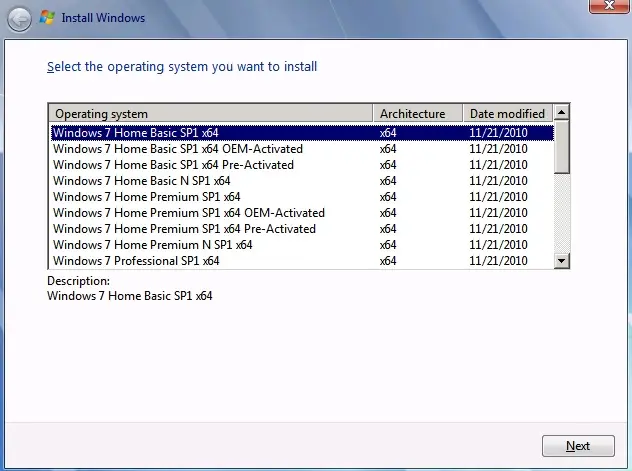Select Windows 7 Home Premium SP1 x64
The height and width of the screenshot is (471, 632).
pyautogui.click(x=302, y=197)
